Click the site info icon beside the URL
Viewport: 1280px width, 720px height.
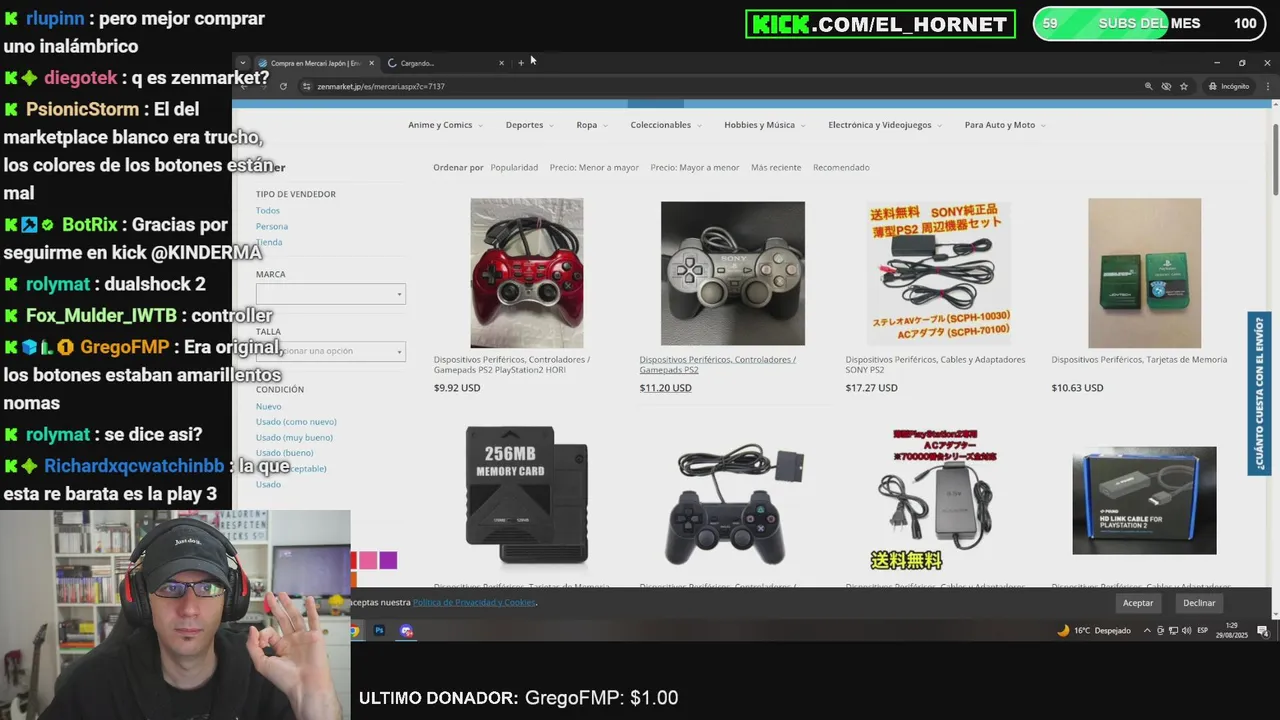(306, 86)
